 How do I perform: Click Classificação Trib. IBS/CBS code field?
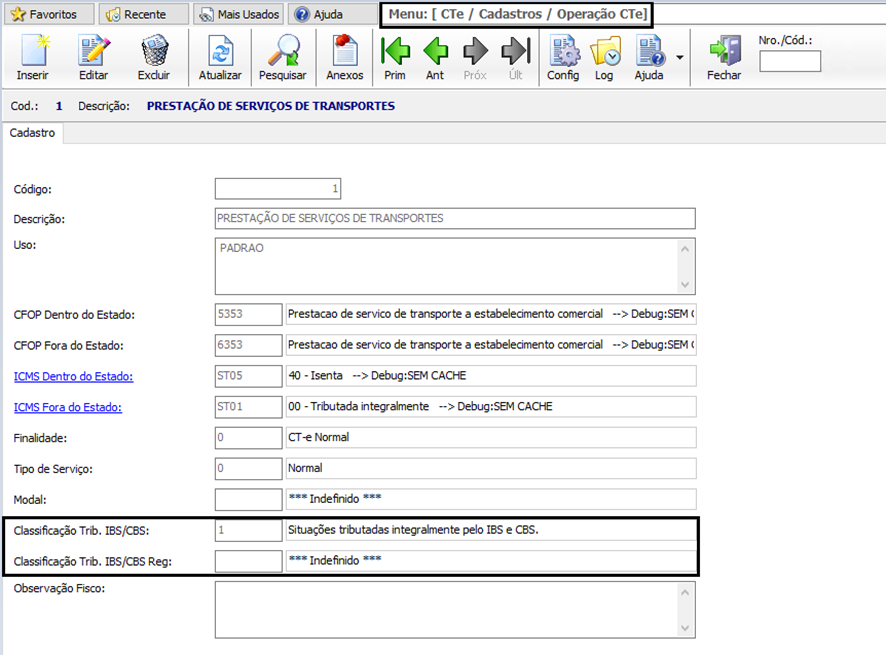[x=249, y=530]
